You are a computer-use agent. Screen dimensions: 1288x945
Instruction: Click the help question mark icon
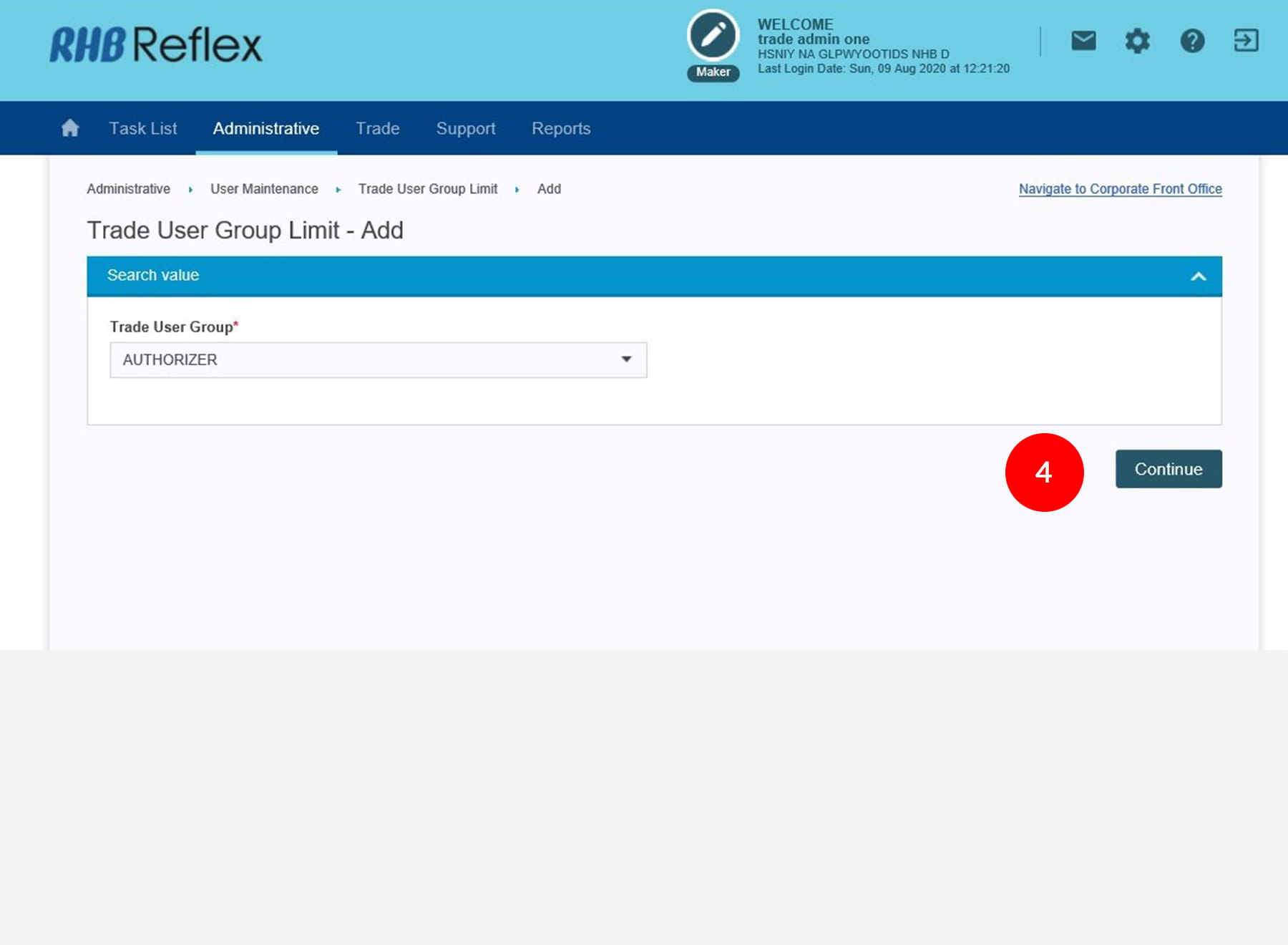1192,41
